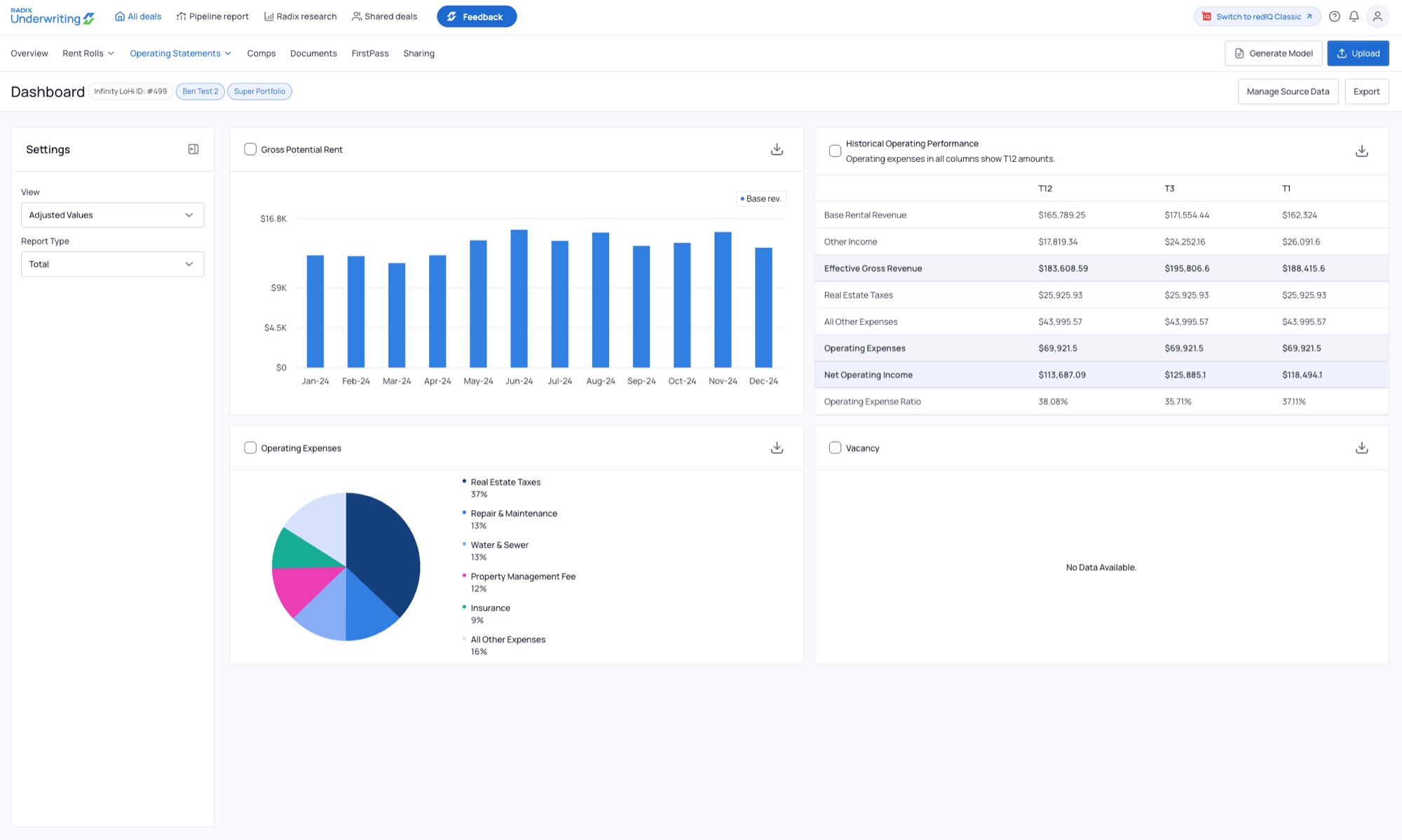Check the Gross Potential Rent checkbox

click(250, 149)
